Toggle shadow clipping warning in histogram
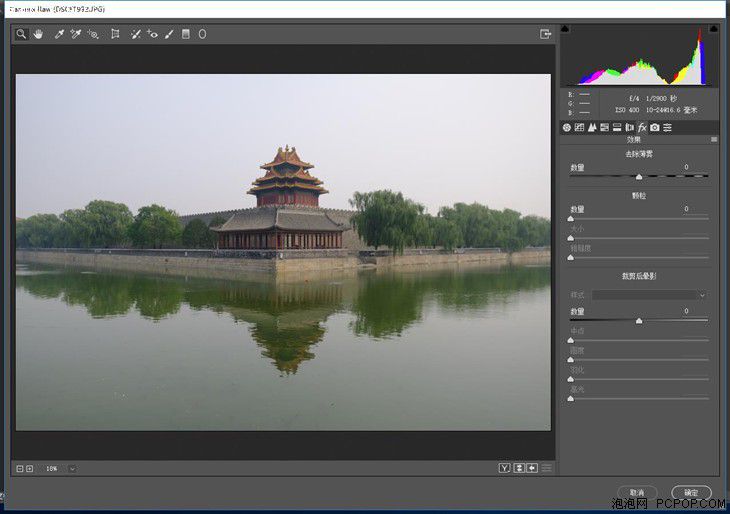The width and height of the screenshot is (730, 514). pyautogui.click(x=565, y=29)
